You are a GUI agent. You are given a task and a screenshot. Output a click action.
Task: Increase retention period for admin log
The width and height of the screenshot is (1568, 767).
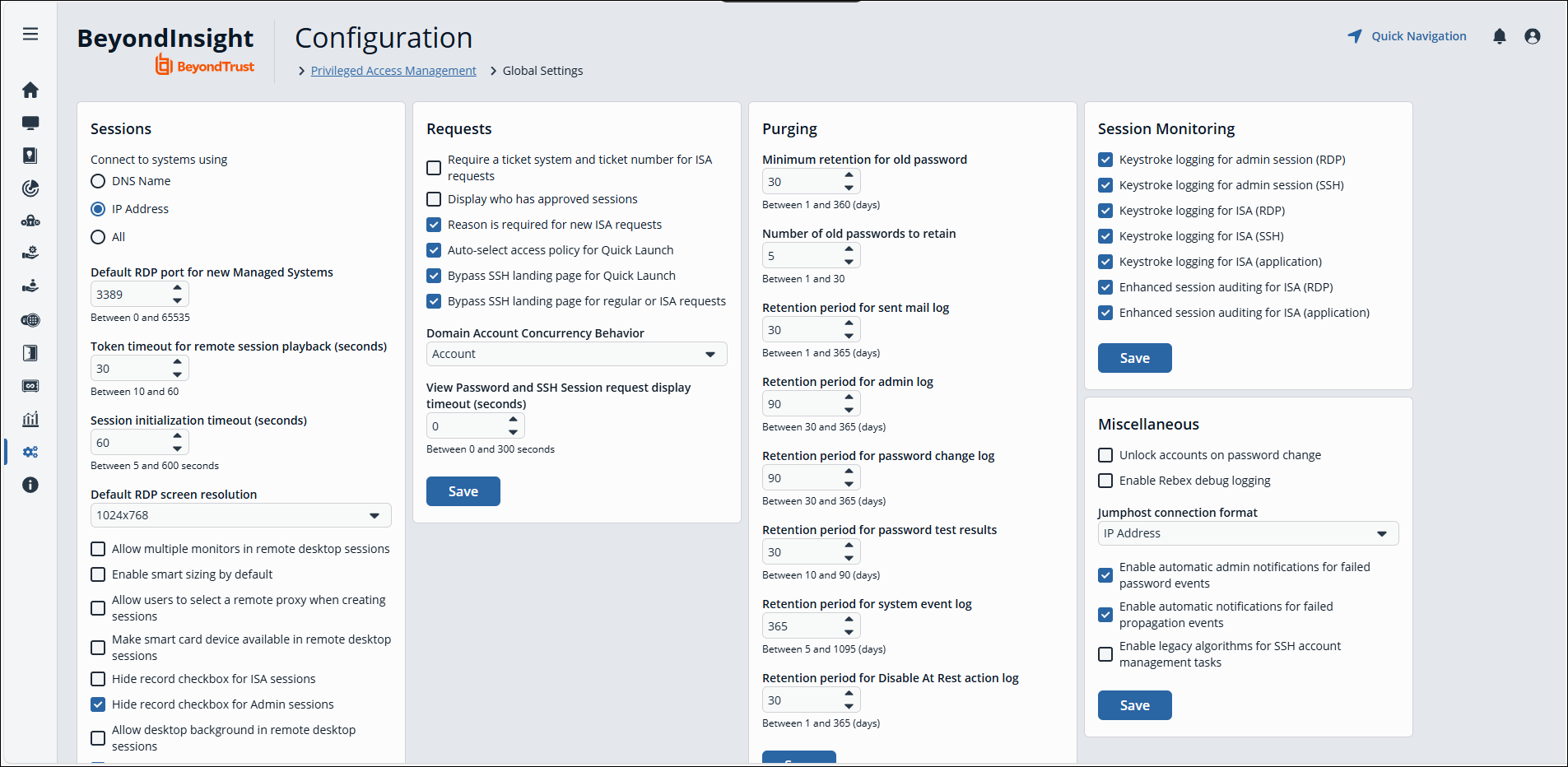coord(849,397)
